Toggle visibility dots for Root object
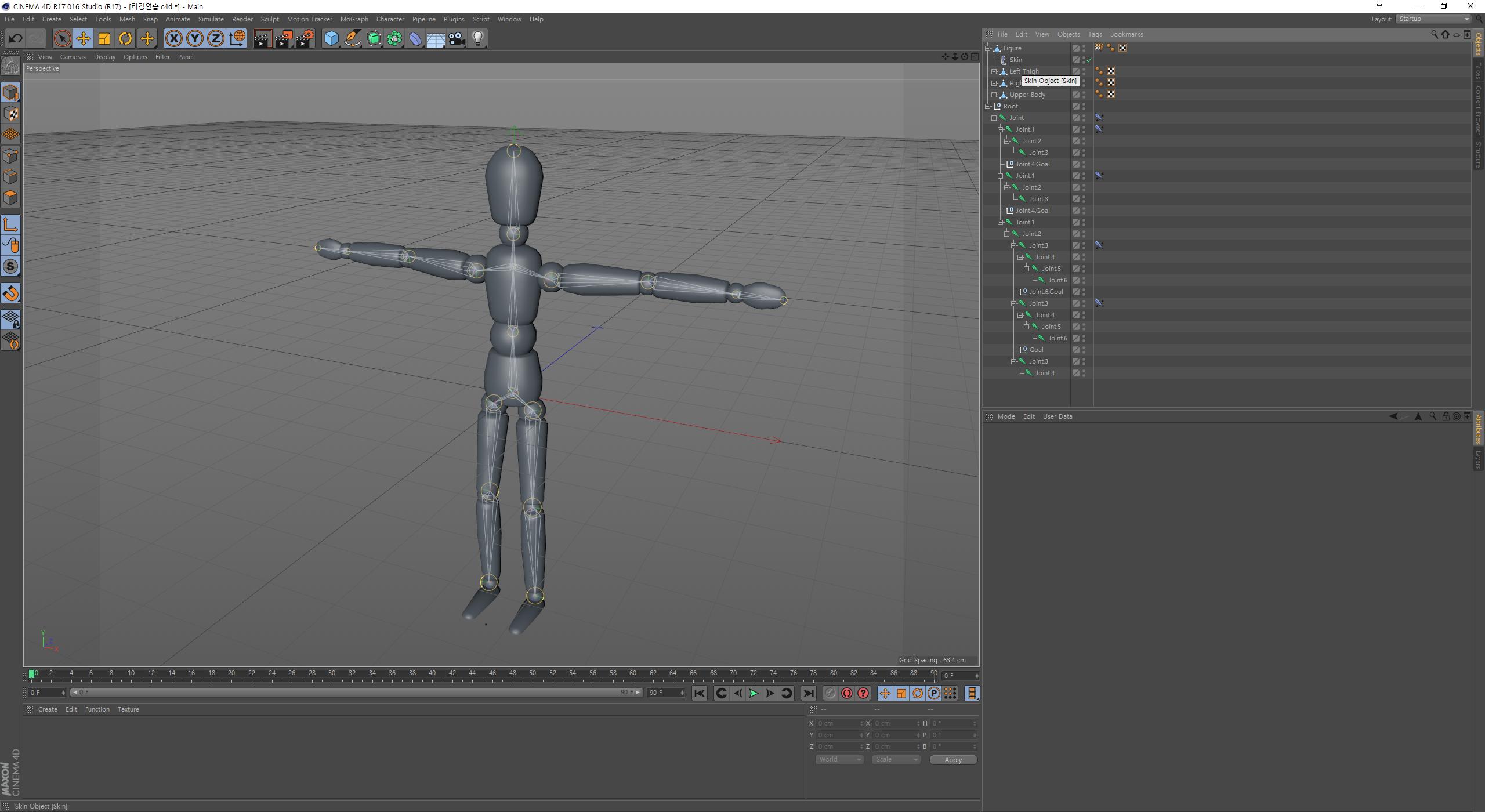 1084,106
